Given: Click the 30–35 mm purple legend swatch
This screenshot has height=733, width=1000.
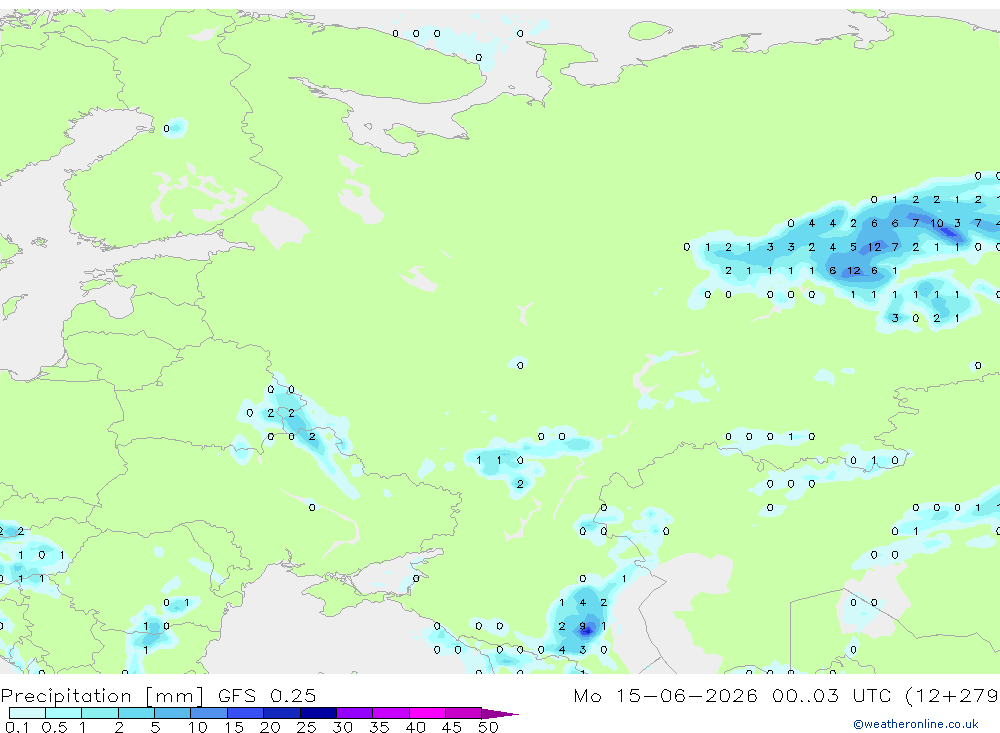Looking at the screenshot, I should (x=354, y=713).
